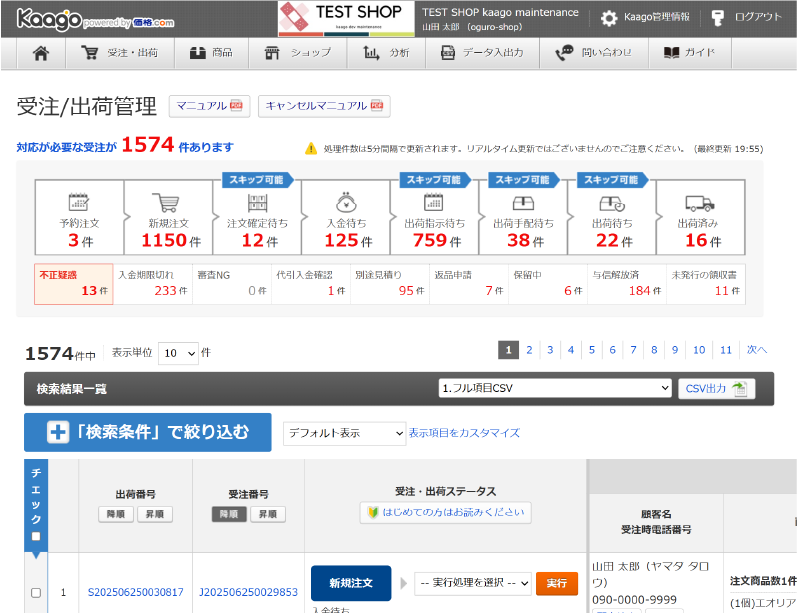The width and height of the screenshot is (797, 613).
Task: Click 次へ pagination link
Action: [757, 350]
